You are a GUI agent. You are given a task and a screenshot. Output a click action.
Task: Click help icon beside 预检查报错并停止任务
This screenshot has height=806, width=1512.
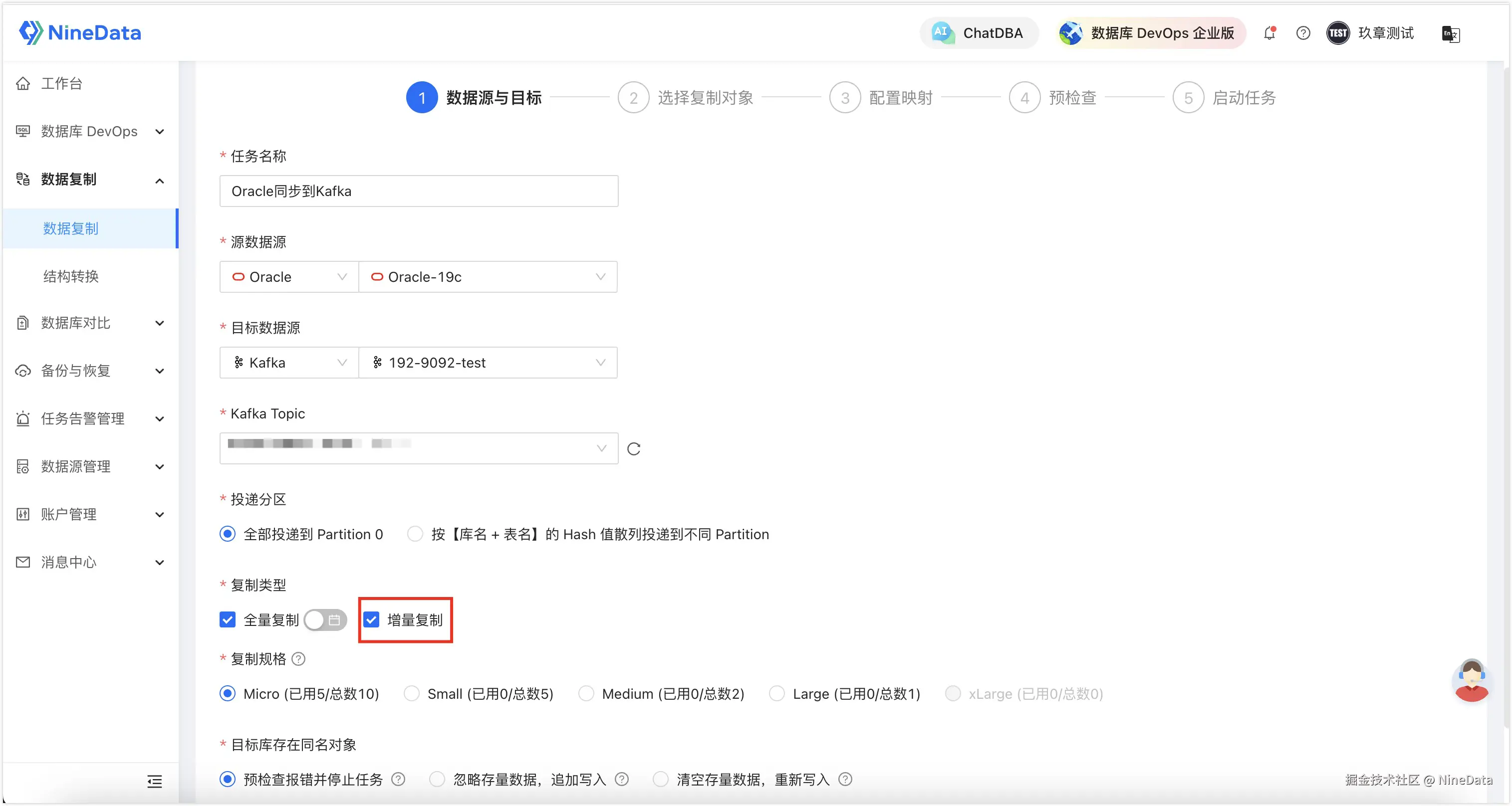399,780
